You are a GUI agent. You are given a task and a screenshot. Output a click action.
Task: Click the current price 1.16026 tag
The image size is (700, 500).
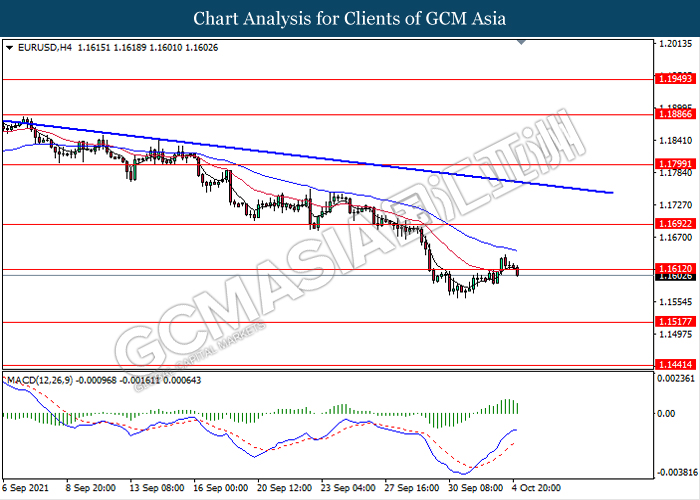click(675, 277)
